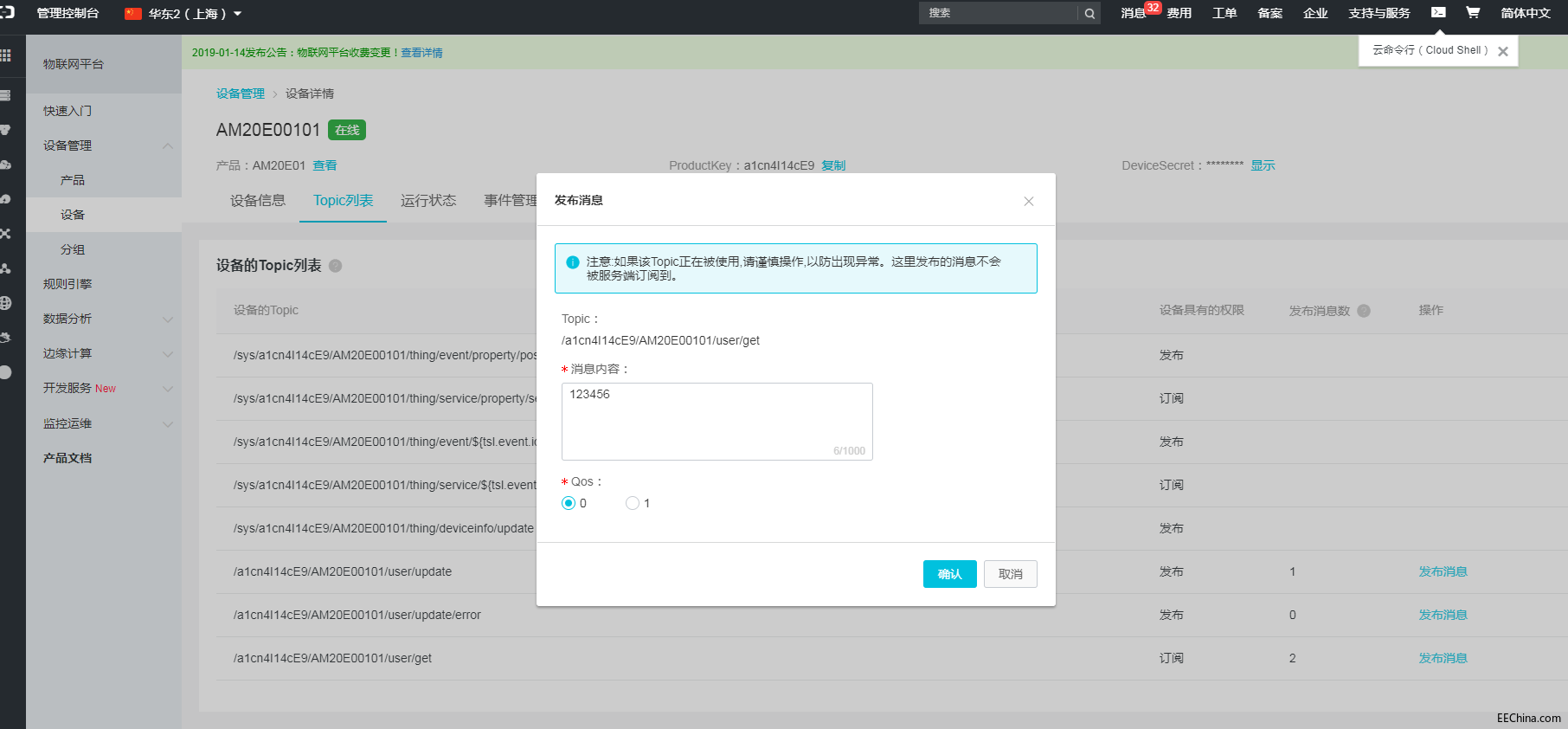Open the Cloud Shell terminal icon
Screen dimensions: 1568x729
coord(1438,12)
